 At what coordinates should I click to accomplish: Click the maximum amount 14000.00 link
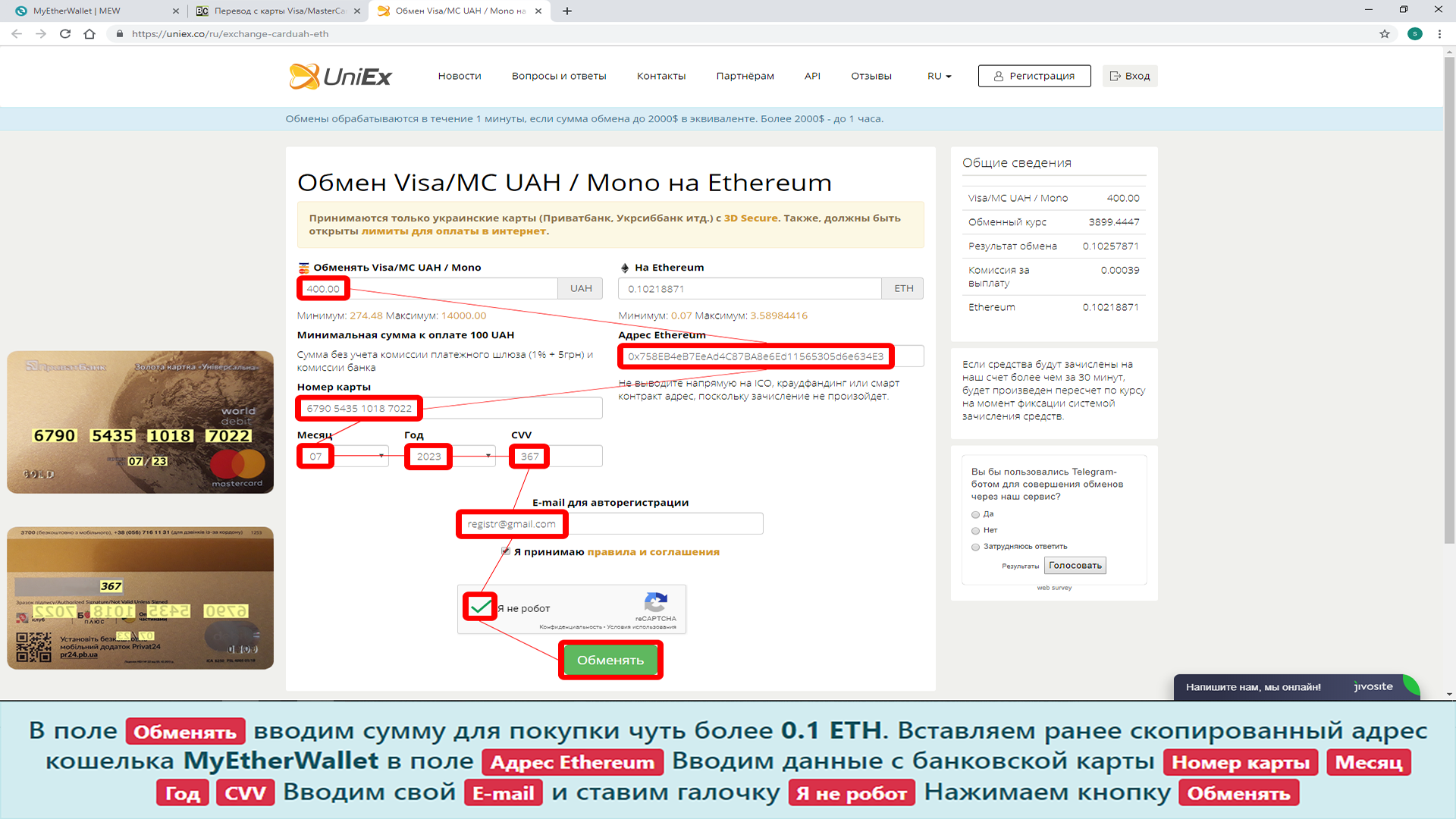[463, 316]
